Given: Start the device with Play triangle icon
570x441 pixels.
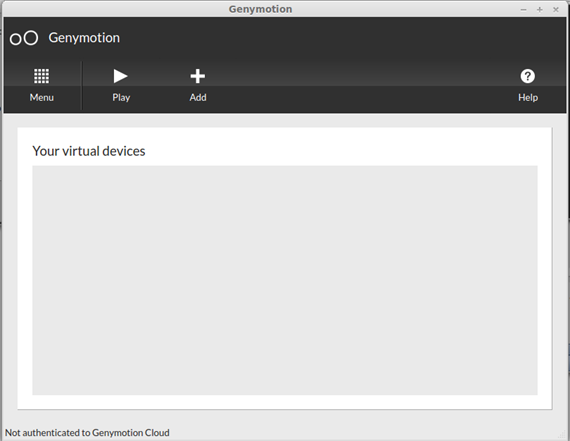Looking at the screenshot, I should [x=120, y=76].
